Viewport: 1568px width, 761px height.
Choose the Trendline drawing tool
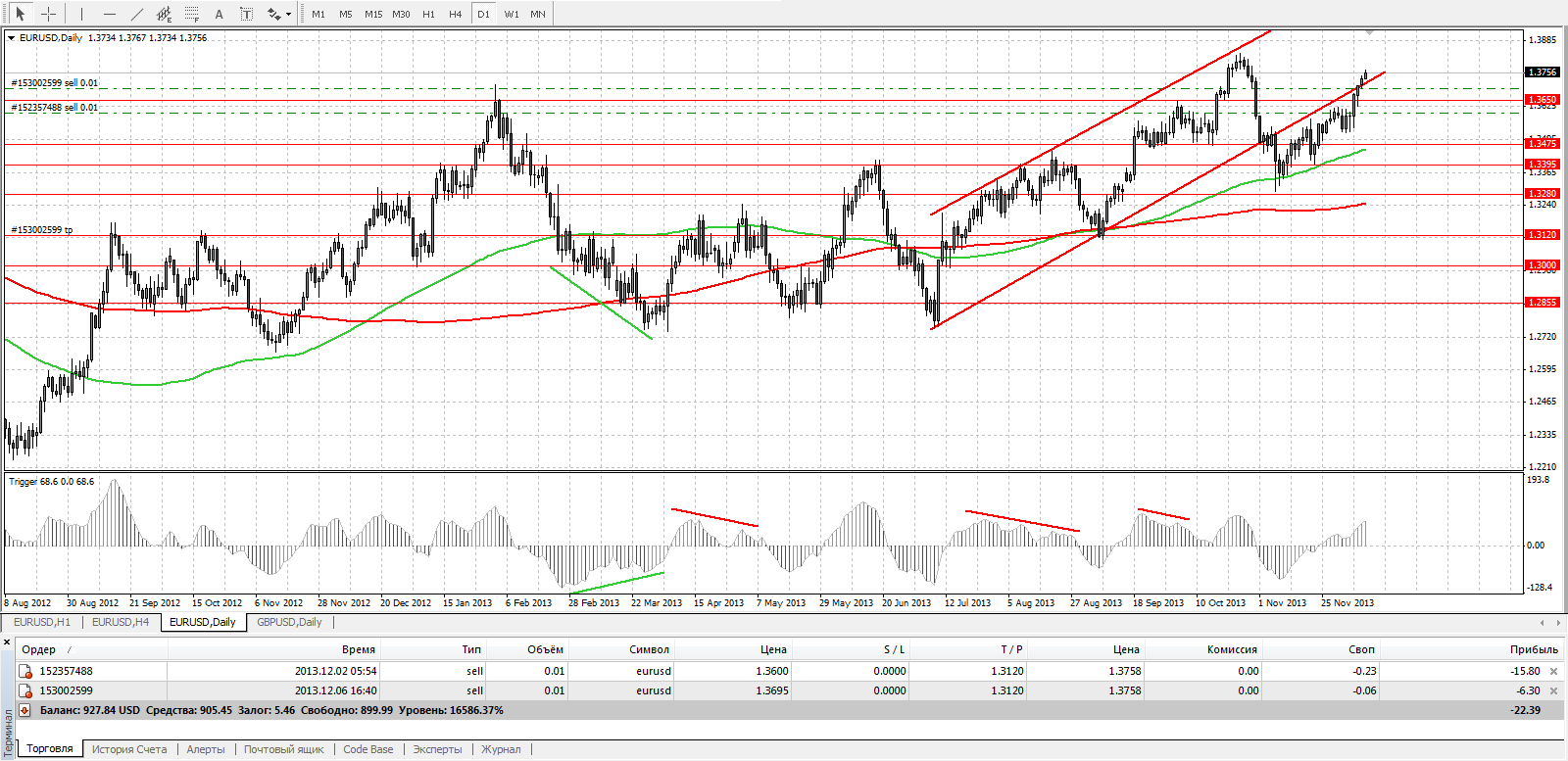point(136,14)
